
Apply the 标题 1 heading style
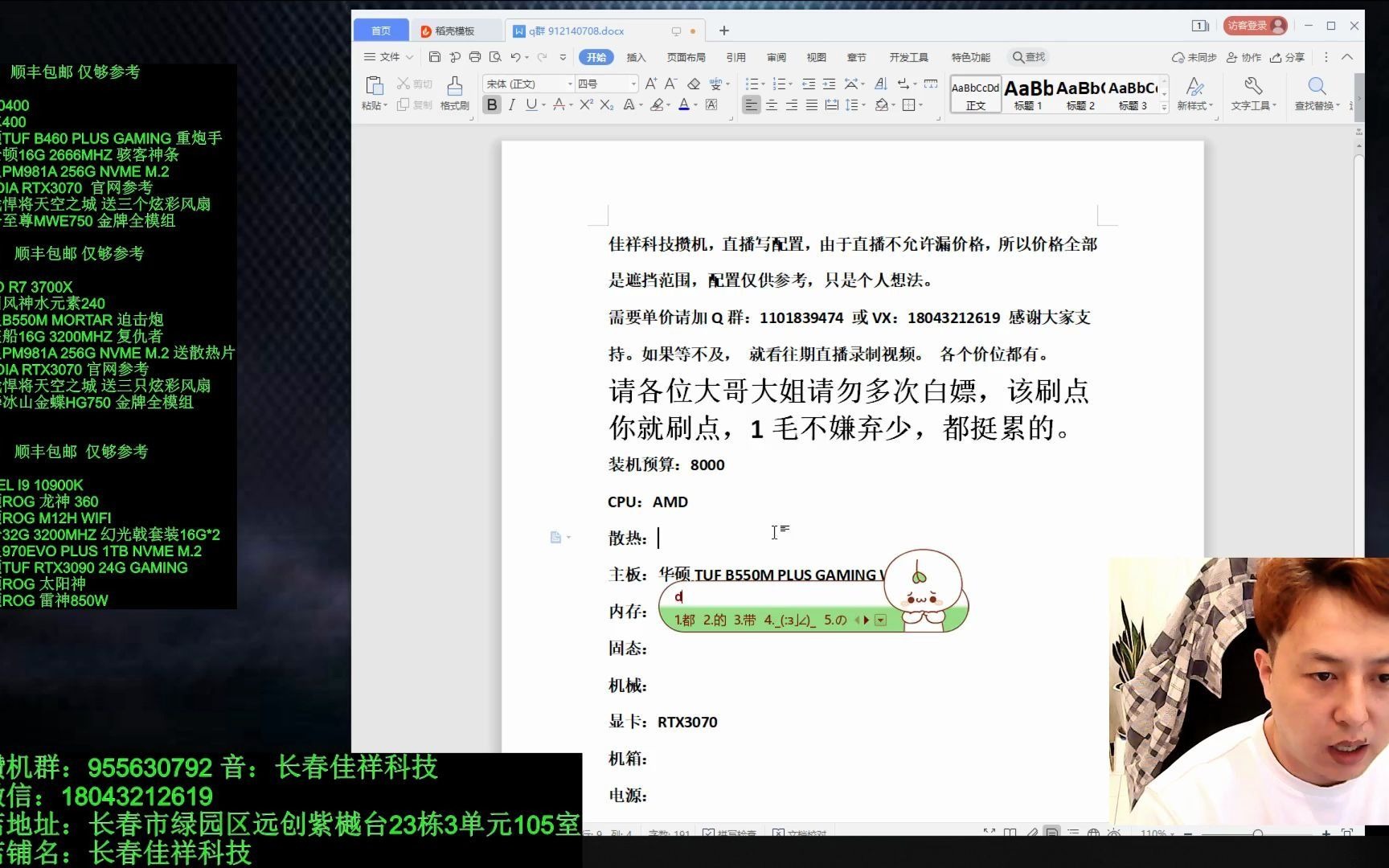[x=1028, y=94]
